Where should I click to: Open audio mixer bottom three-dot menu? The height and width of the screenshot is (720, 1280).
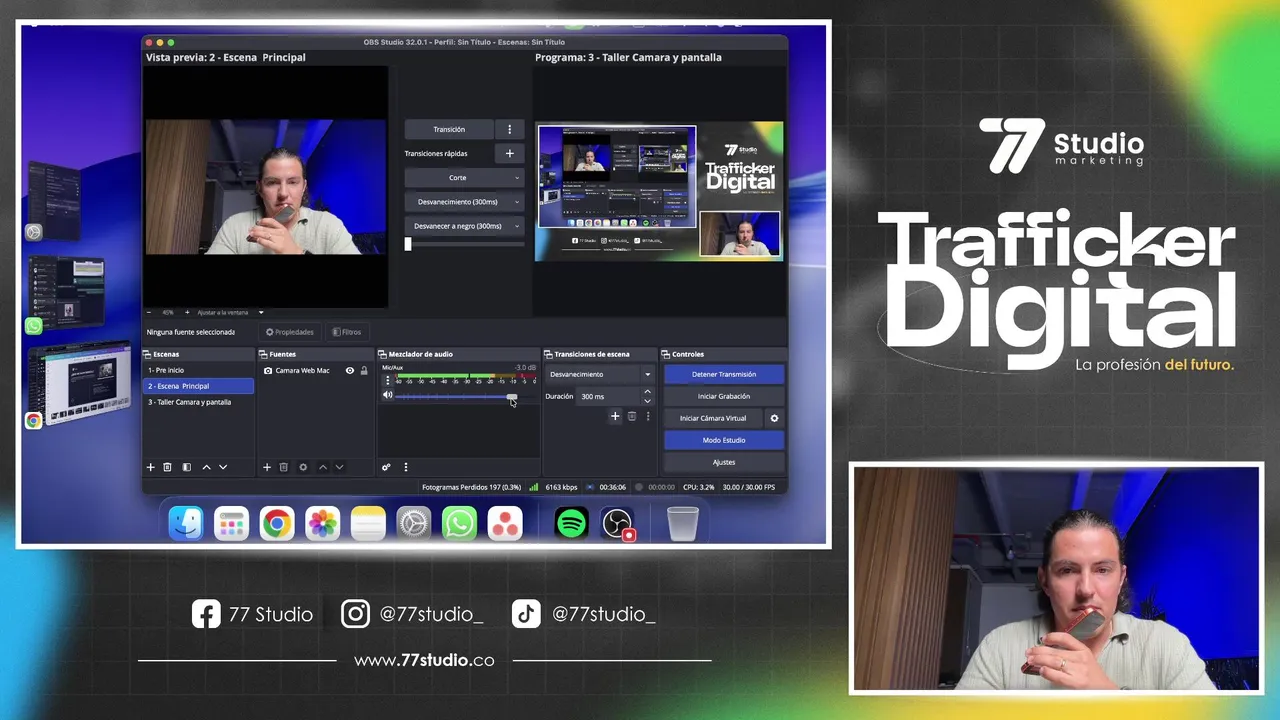(x=405, y=467)
